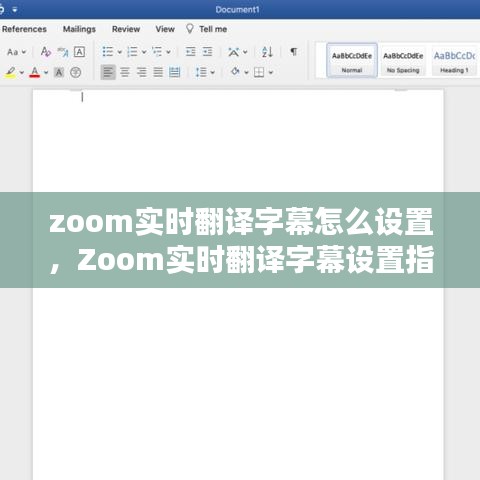Clear all formatting with the eraser icon
This screenshot has width=480, height=480.
[x=46, y=52]
